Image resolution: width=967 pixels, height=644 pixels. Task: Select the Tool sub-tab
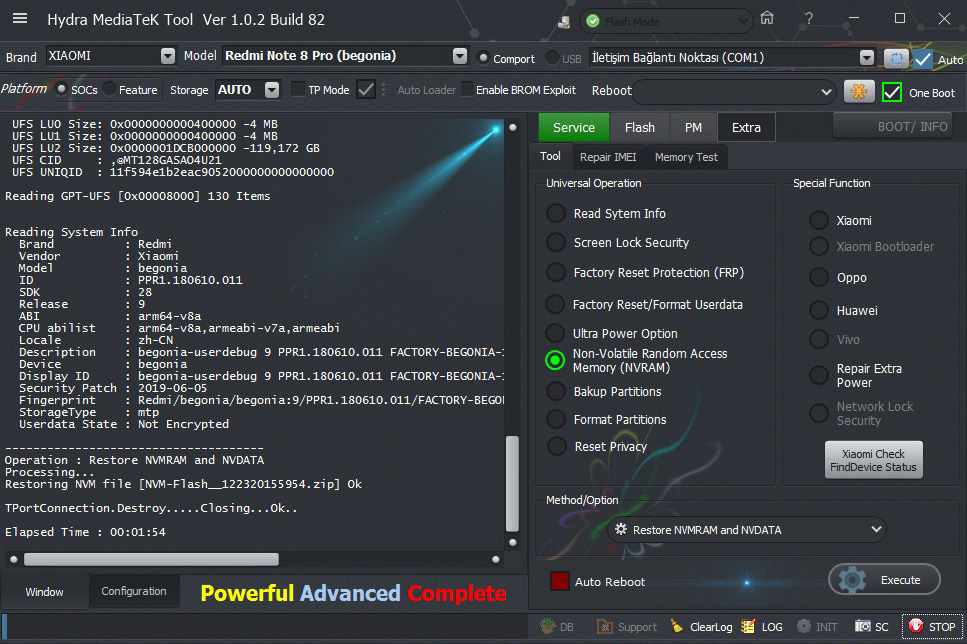point(550,157)
